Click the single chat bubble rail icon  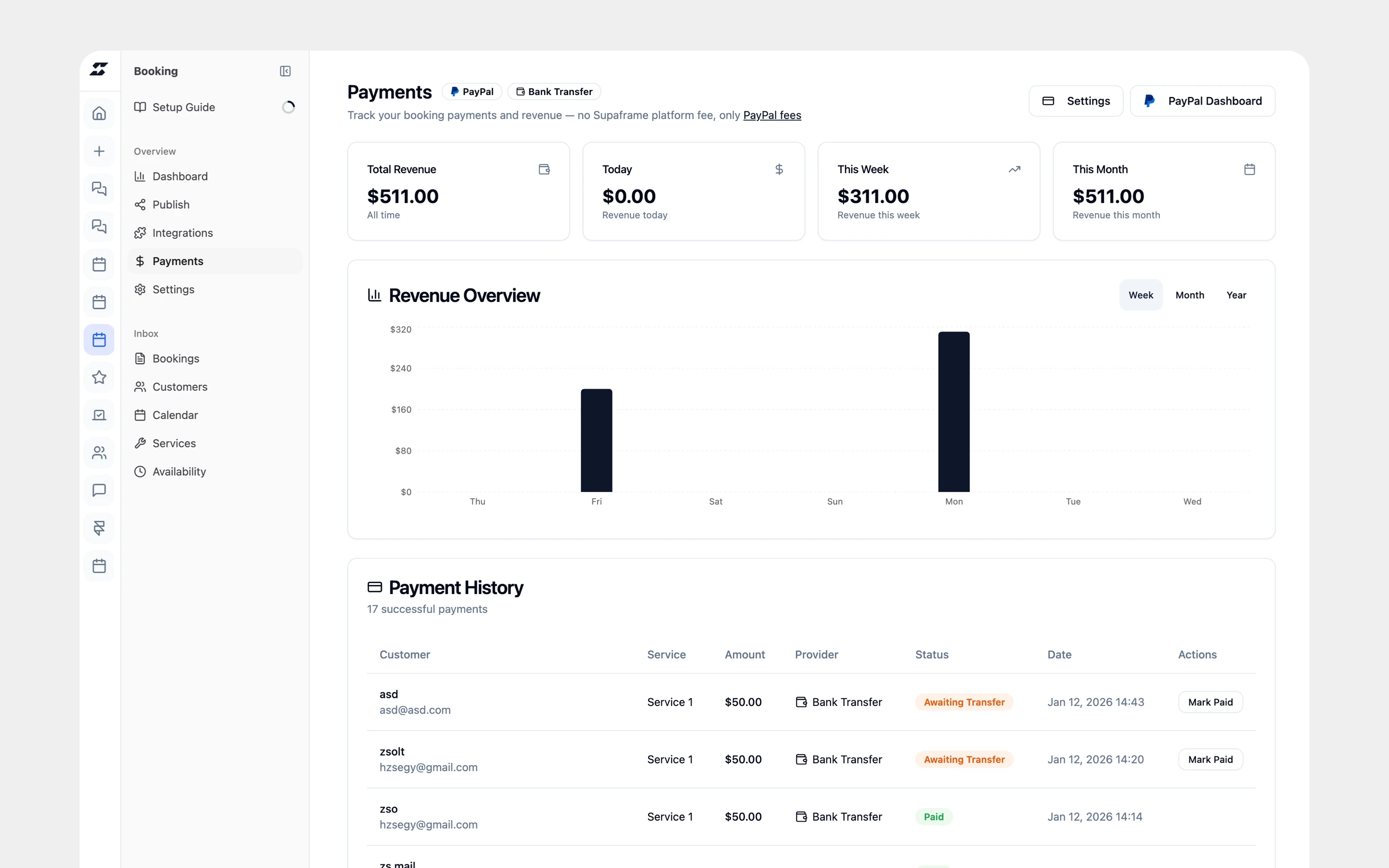pyautogui.click(x=99, y=490)
